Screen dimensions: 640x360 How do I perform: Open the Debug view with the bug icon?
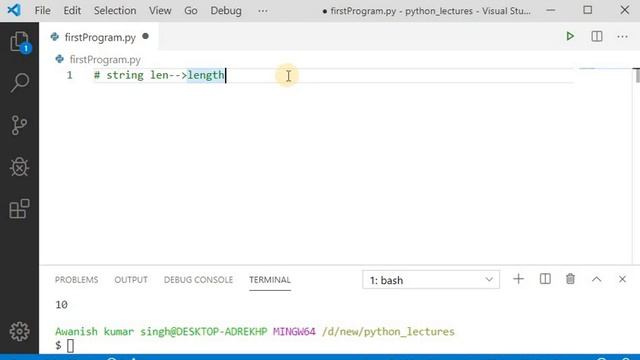pyautogui.click(x=19, y=167)
